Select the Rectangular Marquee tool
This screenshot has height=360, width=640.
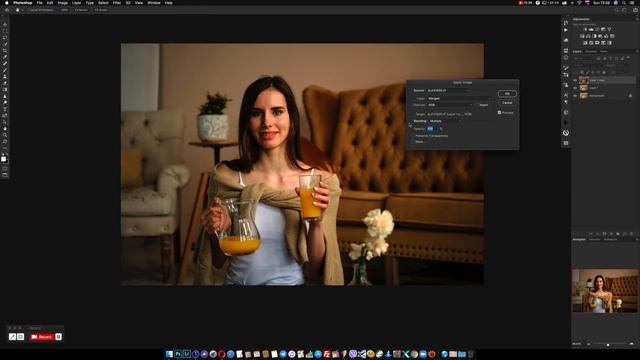point(5,31)
